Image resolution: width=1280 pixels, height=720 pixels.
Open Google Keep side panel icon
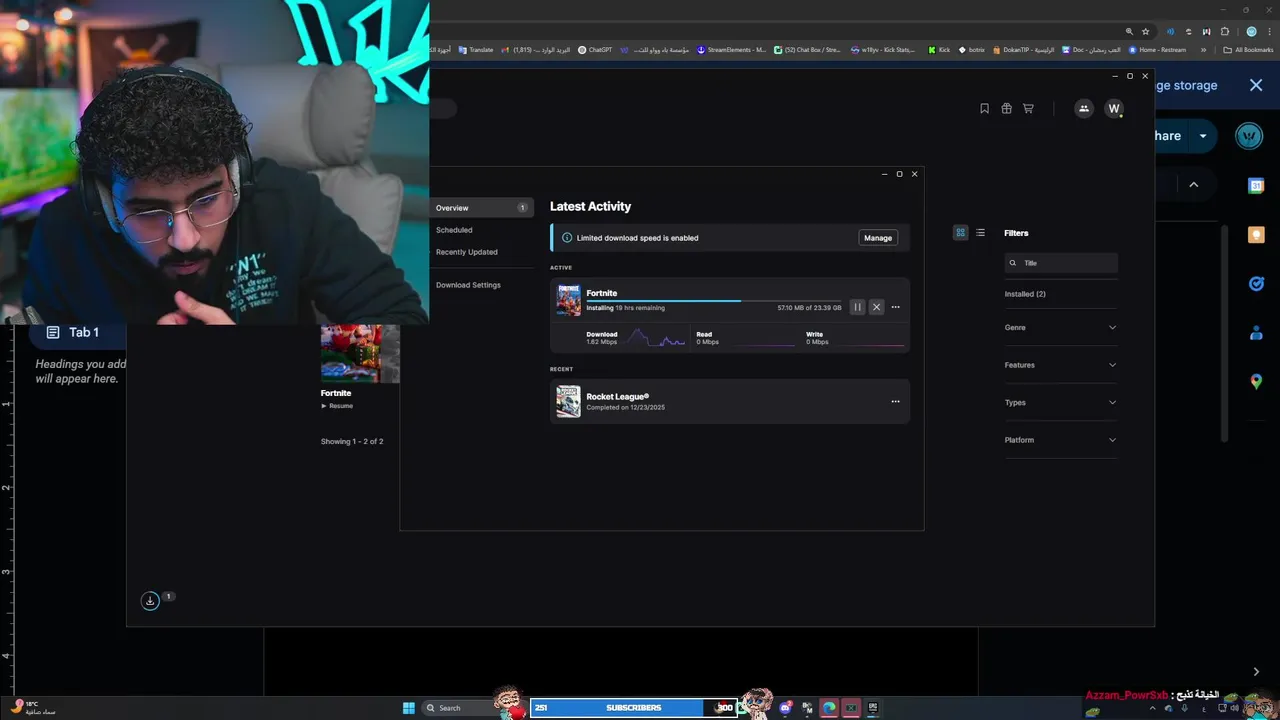pyautogui.click(x=1256, y=235)
